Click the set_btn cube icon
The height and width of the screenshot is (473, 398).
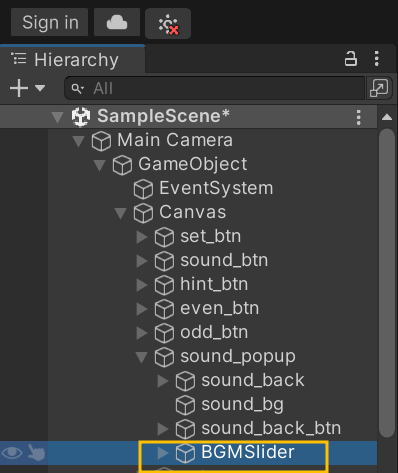point(164,237)
